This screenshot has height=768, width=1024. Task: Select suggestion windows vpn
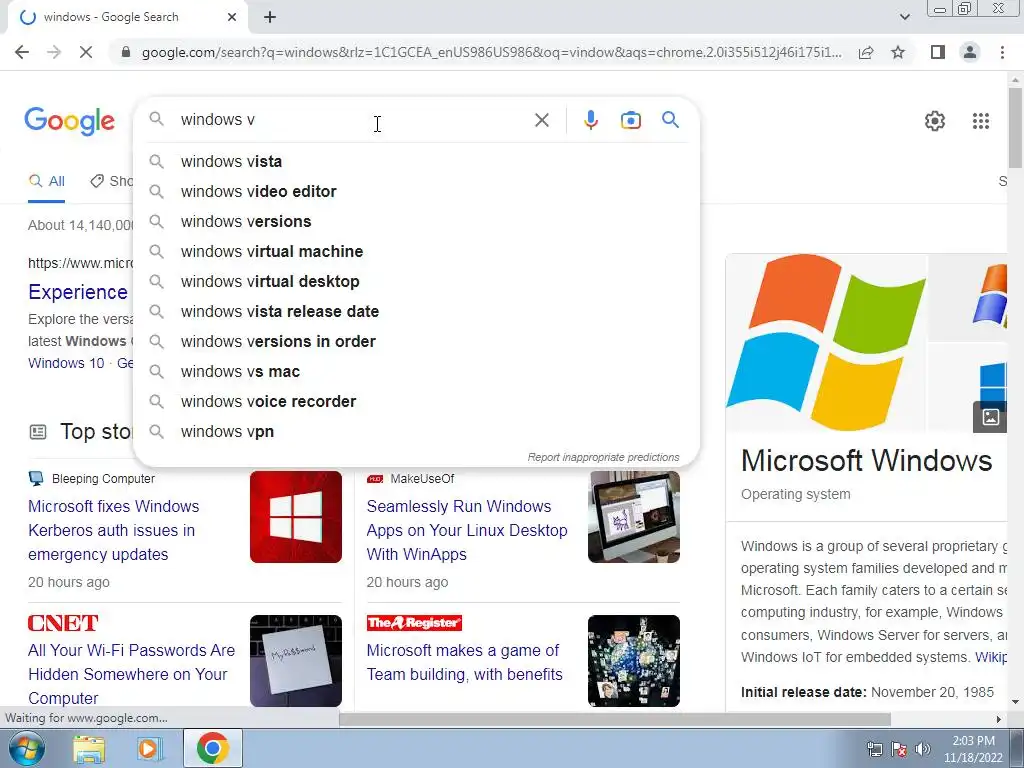416,432
